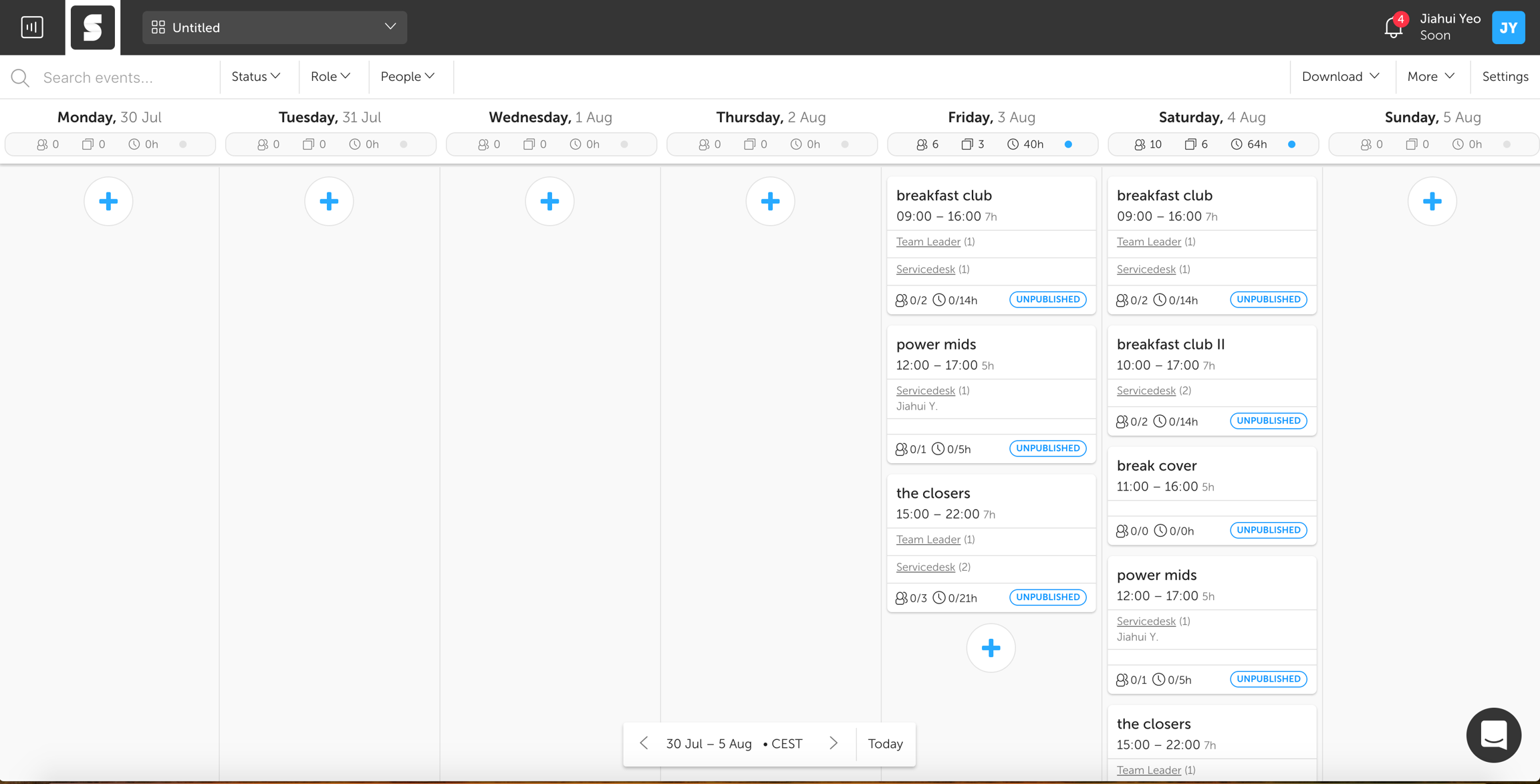The height and width of the screenshot is (784, 1540).
Task: Jump to Today button
Action: (885, 743)
